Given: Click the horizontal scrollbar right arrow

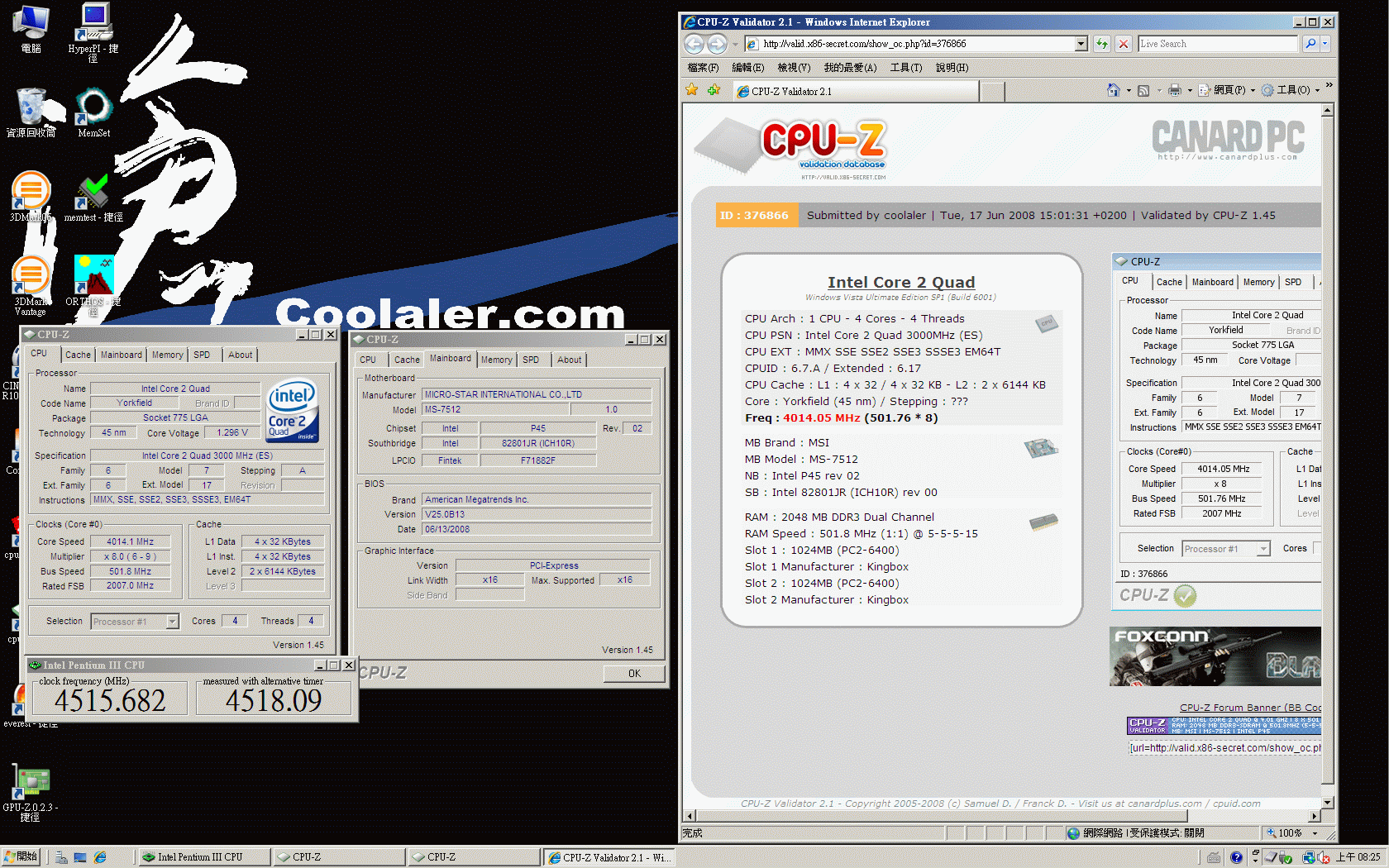Looking at the screenshot, I should [1315, 815].
